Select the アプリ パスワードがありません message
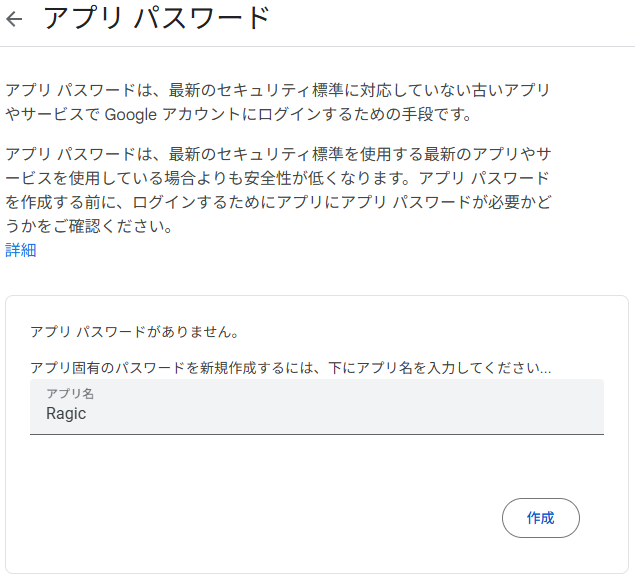The image size is (635, 583). point(135,332)
